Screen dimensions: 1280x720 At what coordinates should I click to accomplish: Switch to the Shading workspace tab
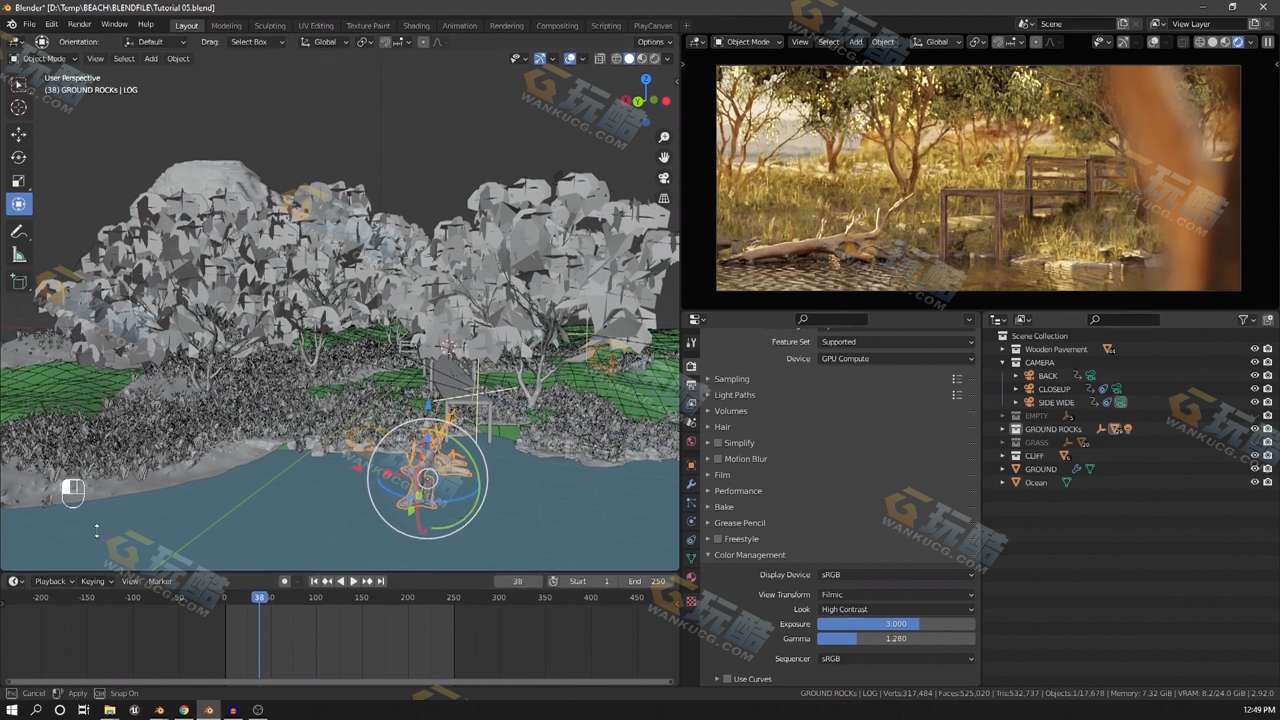(x=416, y=25)
